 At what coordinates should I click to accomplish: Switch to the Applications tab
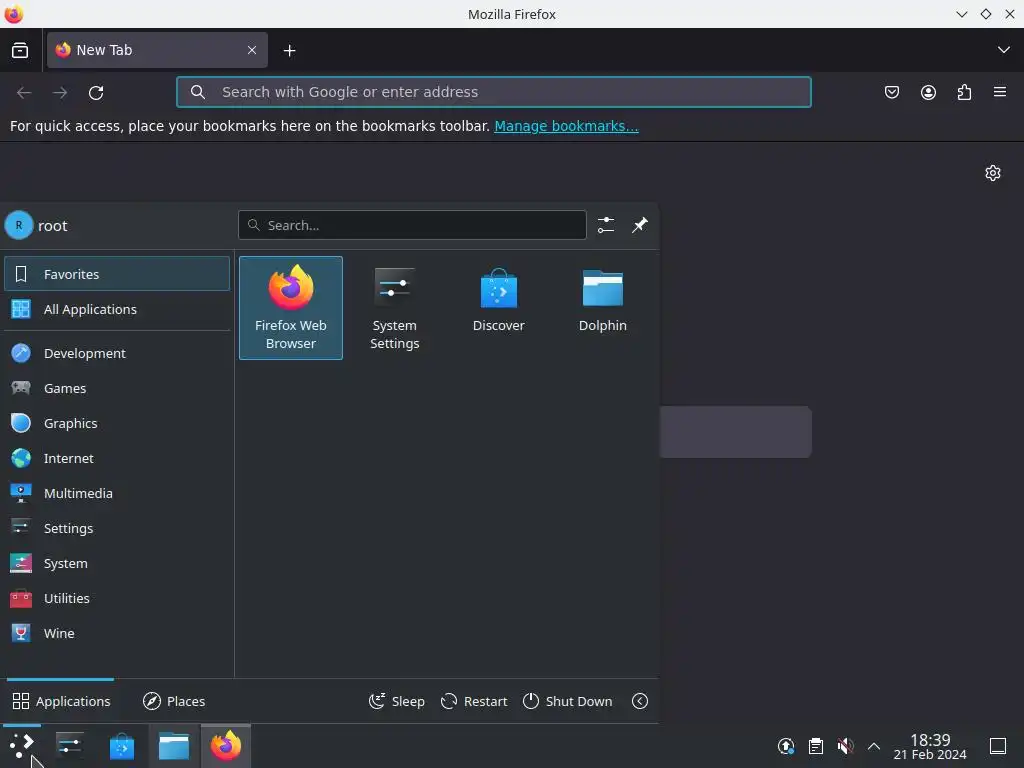pos(61,701)
